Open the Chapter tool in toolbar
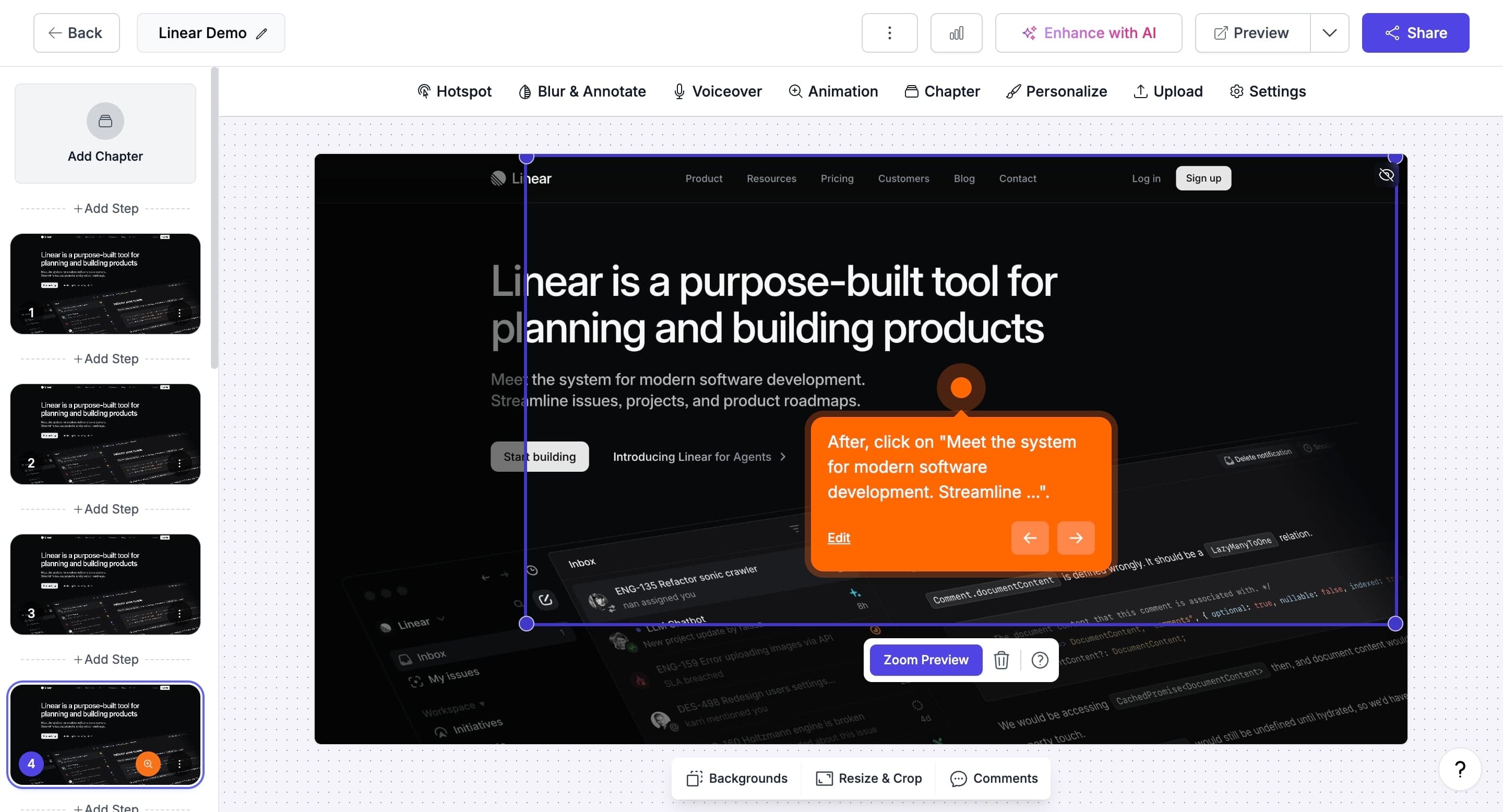The image size is (1503, 812). (941, 91)
